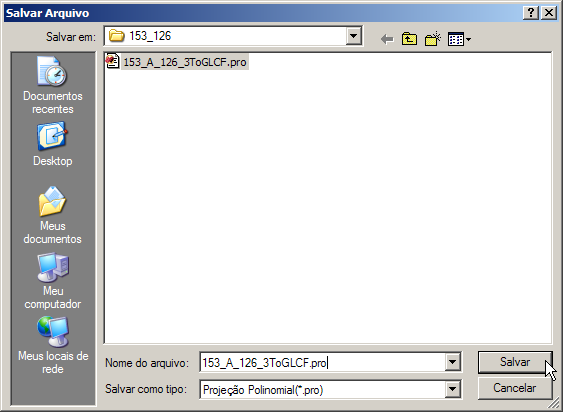Close the Salvar Arquivo dialog

click(549, 13)
